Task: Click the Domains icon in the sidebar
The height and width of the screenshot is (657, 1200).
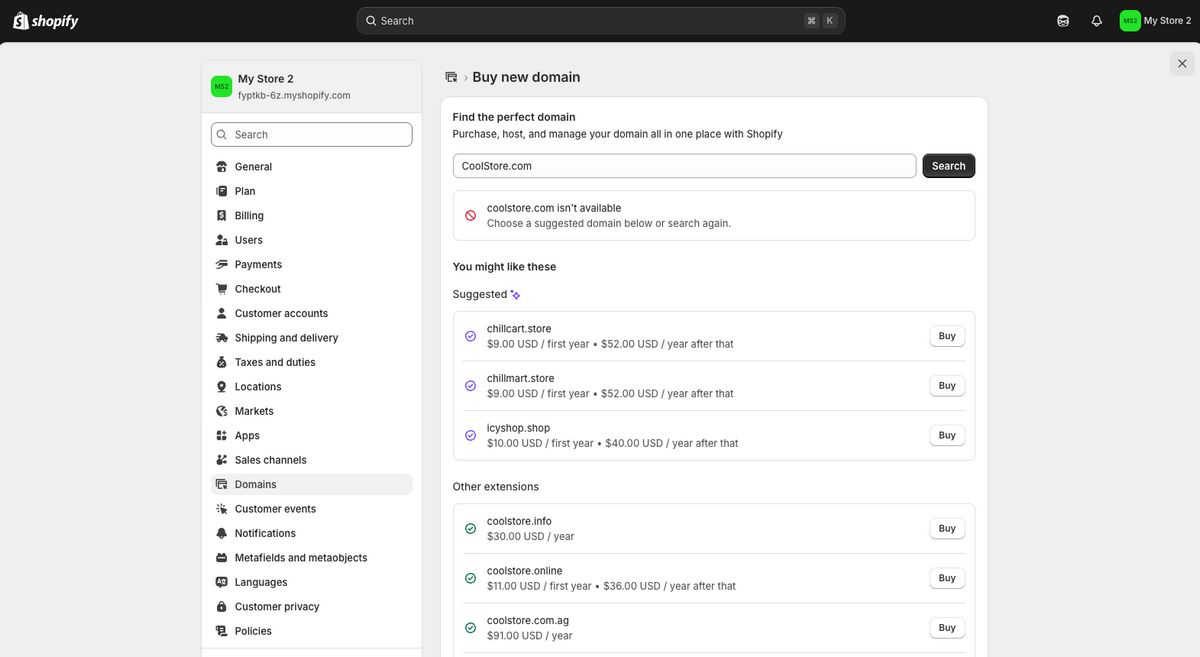Action: click(222, 484)
